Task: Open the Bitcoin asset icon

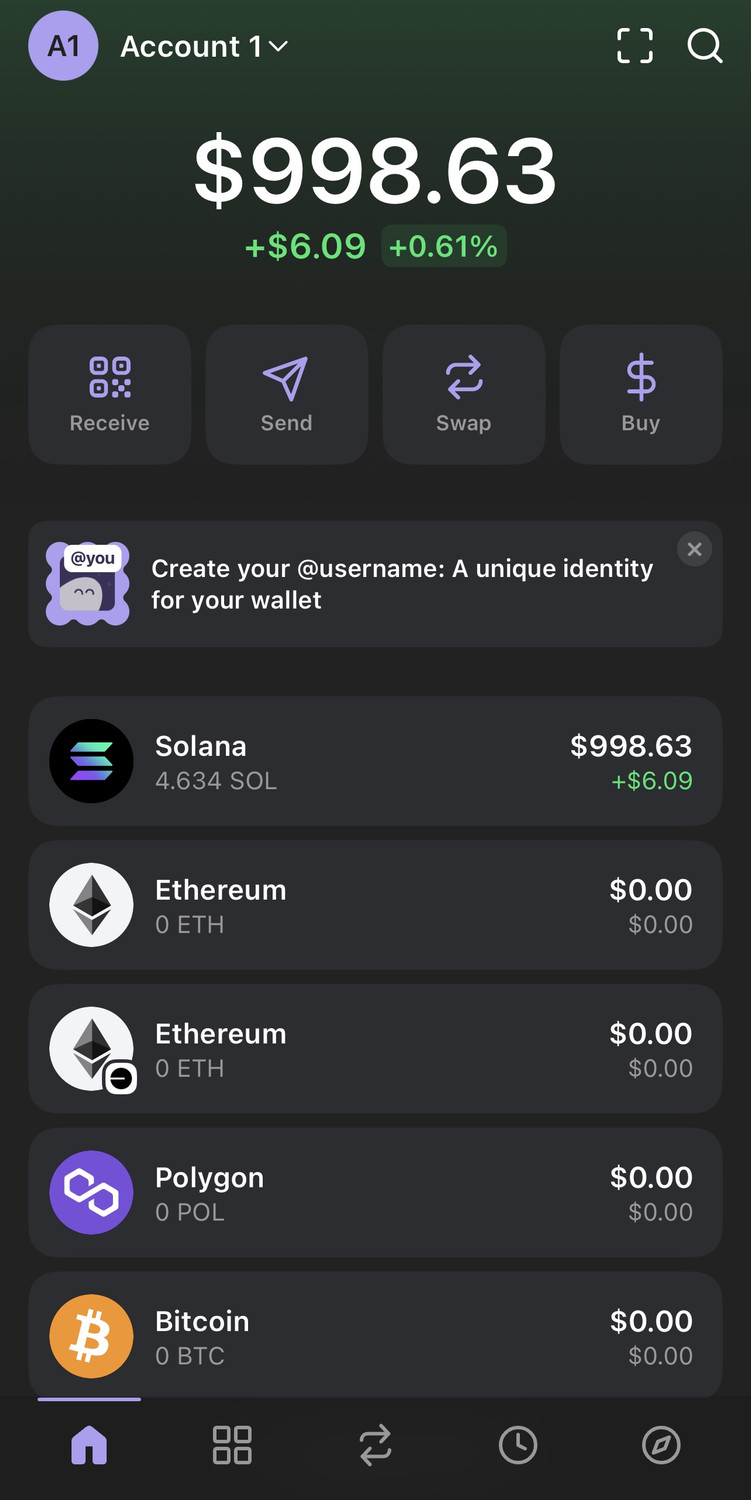Action: pyautogui.click(x=92, y=1336)
